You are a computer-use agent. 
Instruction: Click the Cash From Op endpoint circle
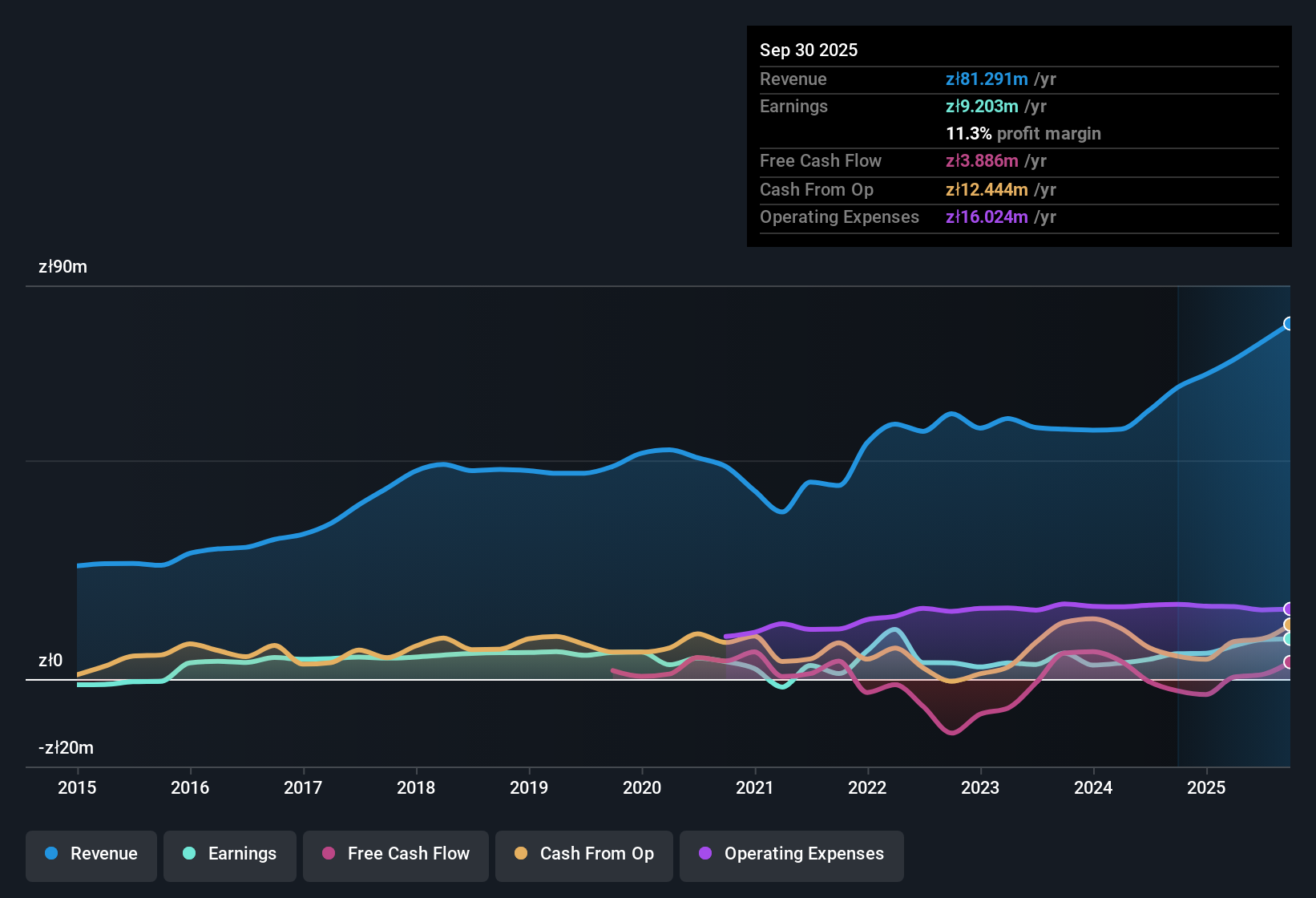(x=1289, y=625)
